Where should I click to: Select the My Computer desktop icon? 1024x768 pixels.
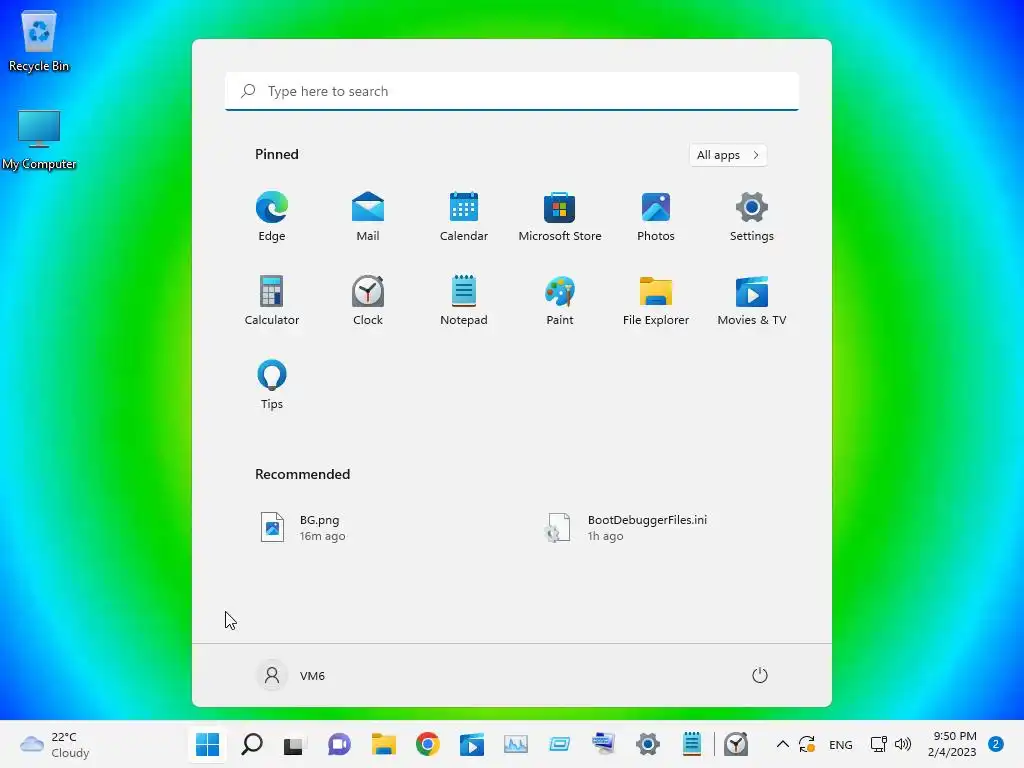pos(39,140)
